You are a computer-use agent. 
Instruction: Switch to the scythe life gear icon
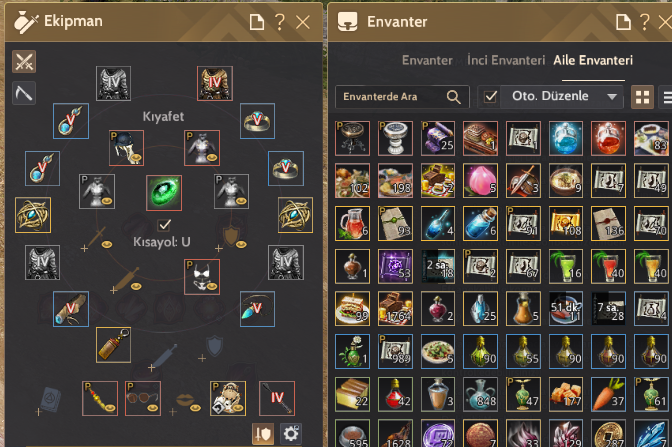click(24, 93)
